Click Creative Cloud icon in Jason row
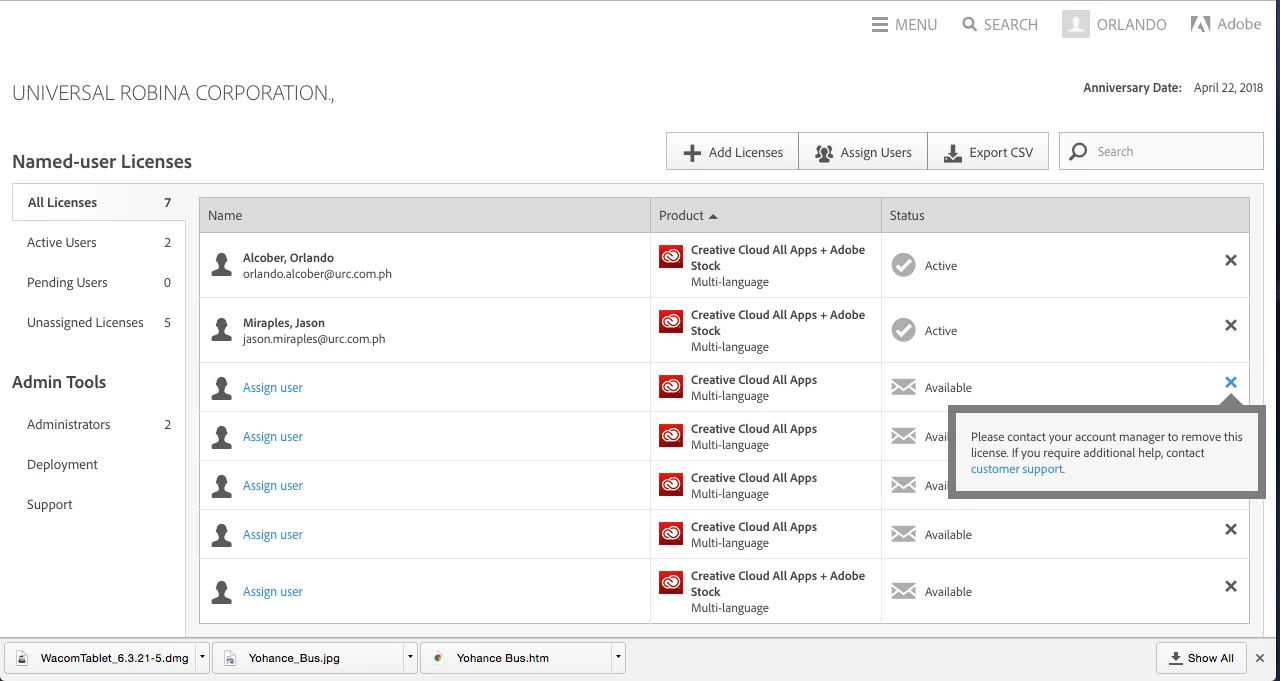The height and width of the screenshot is (681, 1280). [671, 322]
